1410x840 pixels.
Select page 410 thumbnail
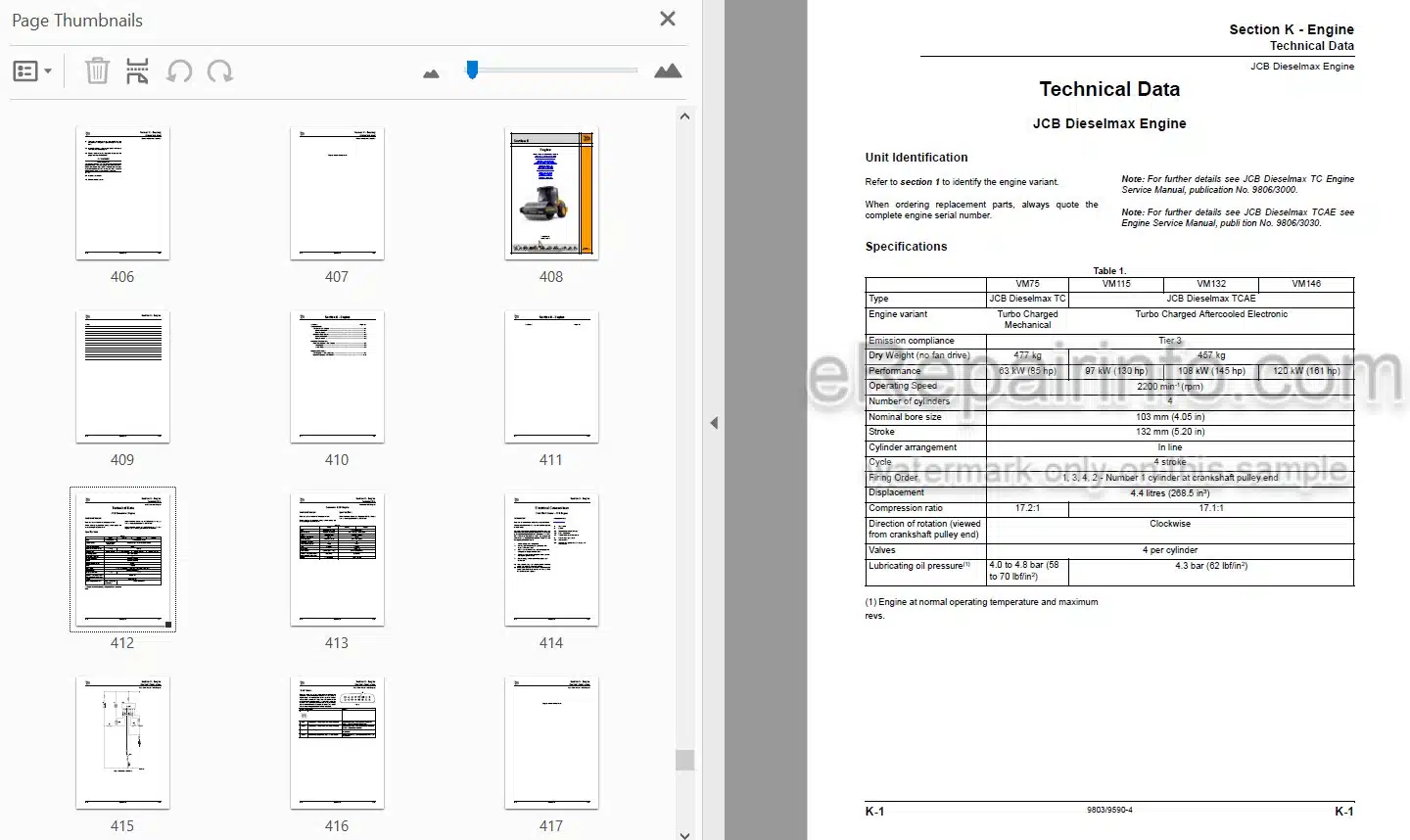(x=337, y=377)
